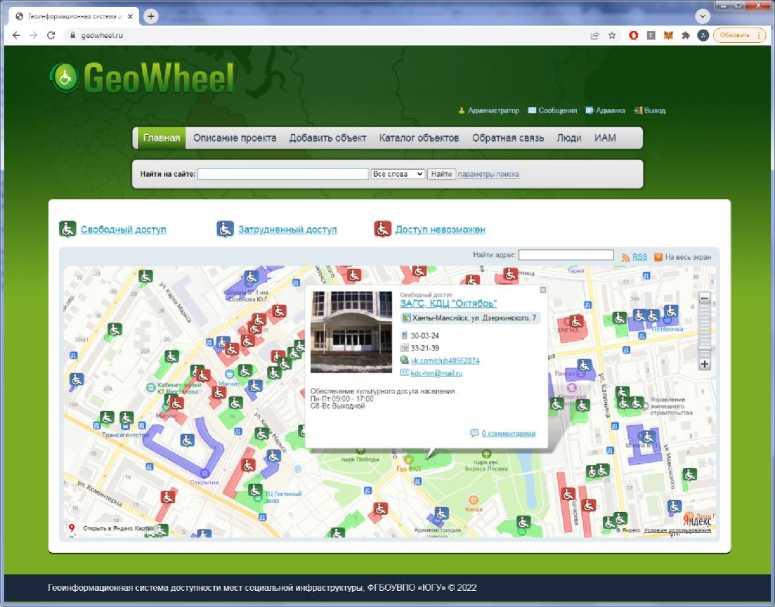Open Сообщения link in header
The image size is (775, 607).
tap(558, 110)
